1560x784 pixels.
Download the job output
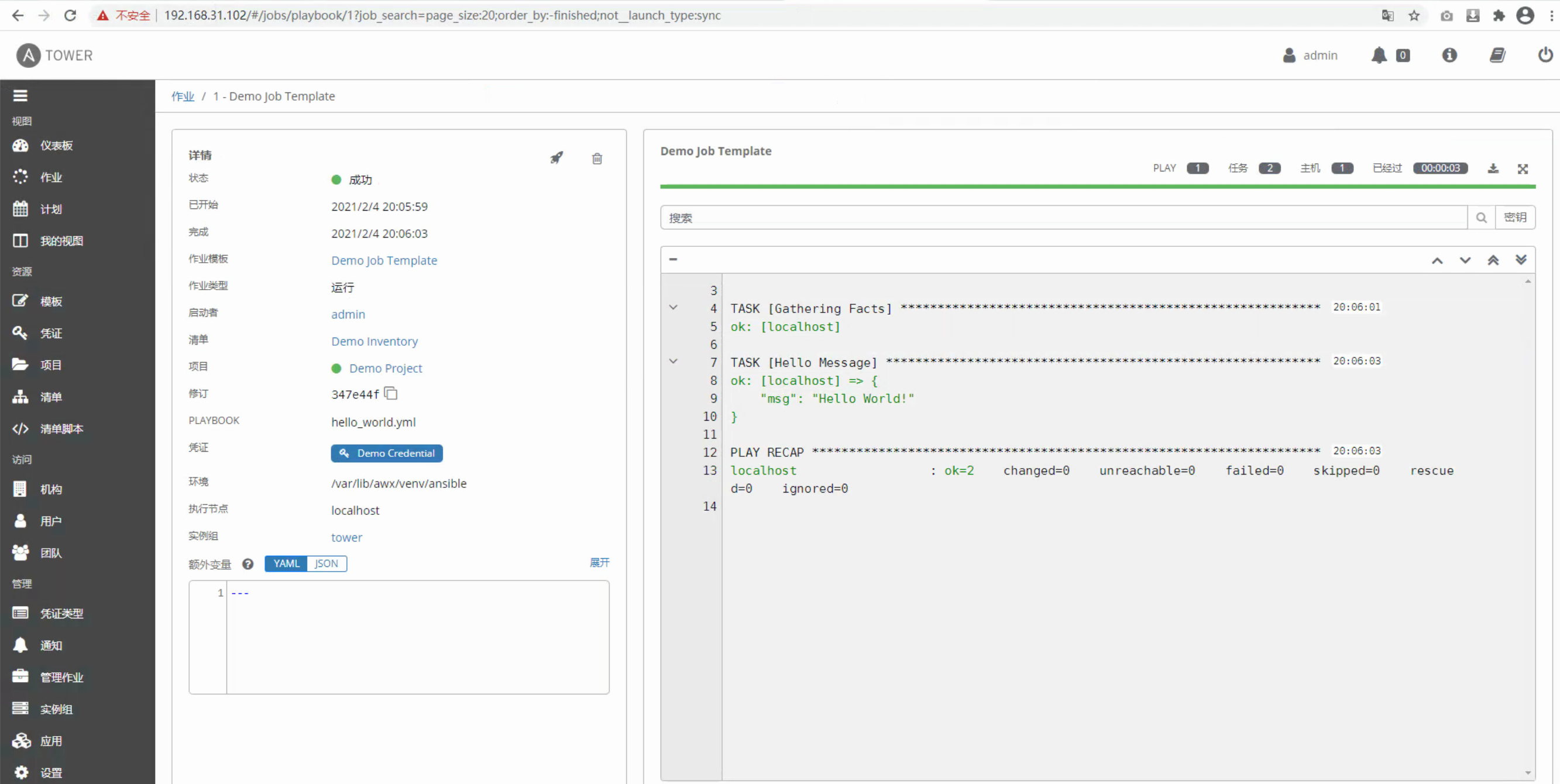pyautogui.click(x=1493, y=169)
